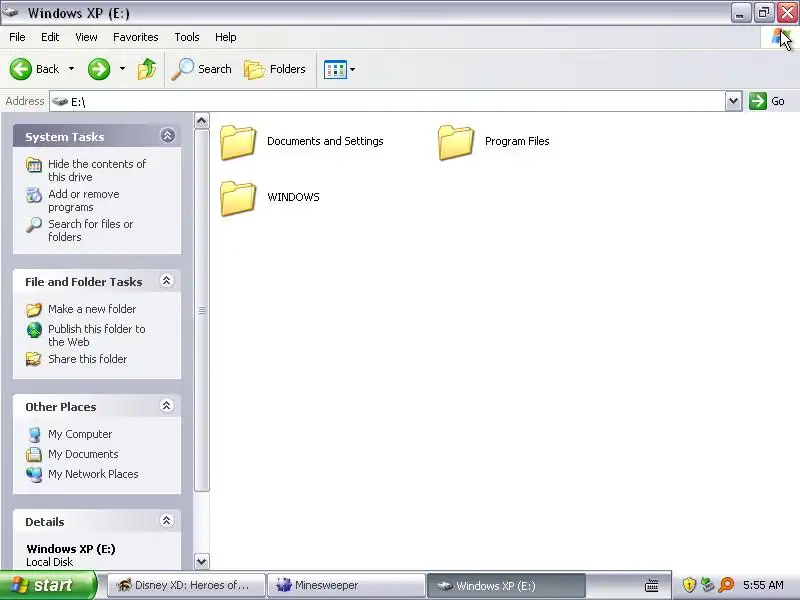The height and width of the screenshot is (600, 800).
Task: Collapse the Other Places panel
Action: (x=167, y=406)
